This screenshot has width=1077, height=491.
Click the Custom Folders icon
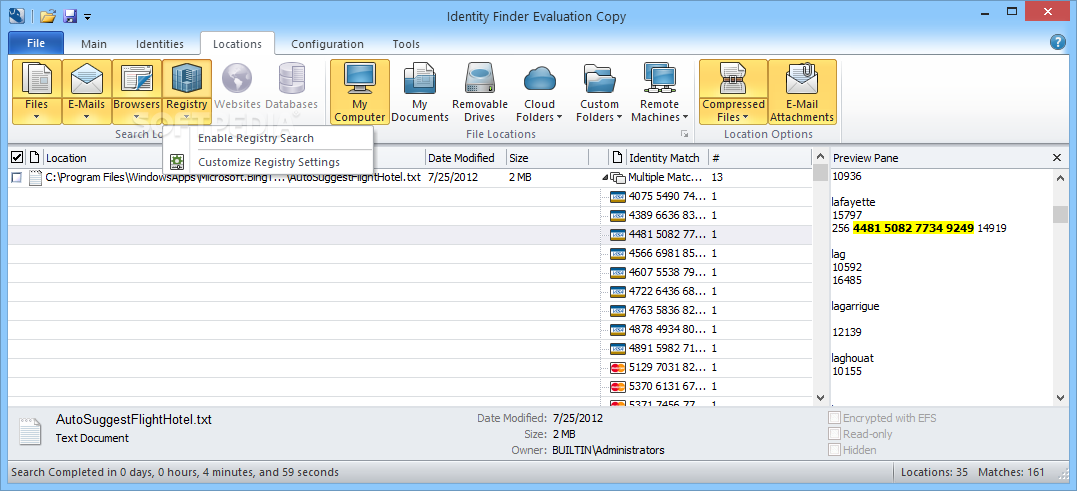click(x=599, y=79)
